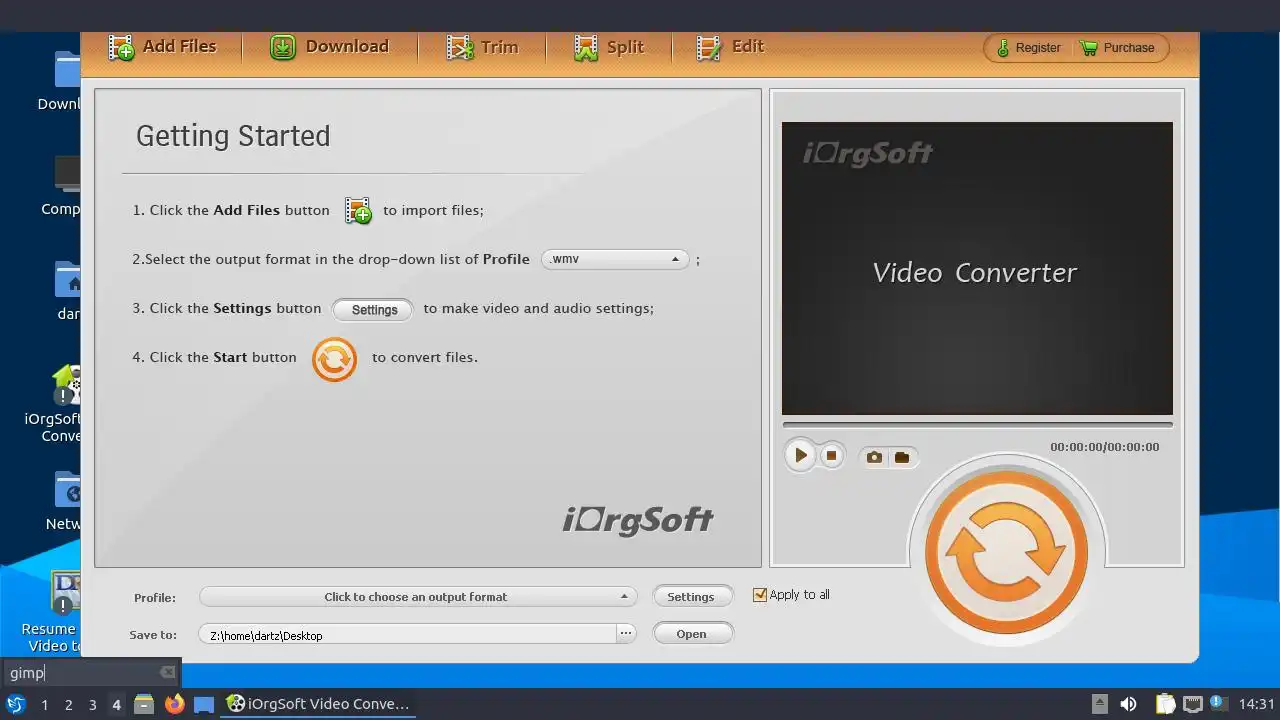
Task: Click the Settings button in step 3
Action: pos(373,310)
